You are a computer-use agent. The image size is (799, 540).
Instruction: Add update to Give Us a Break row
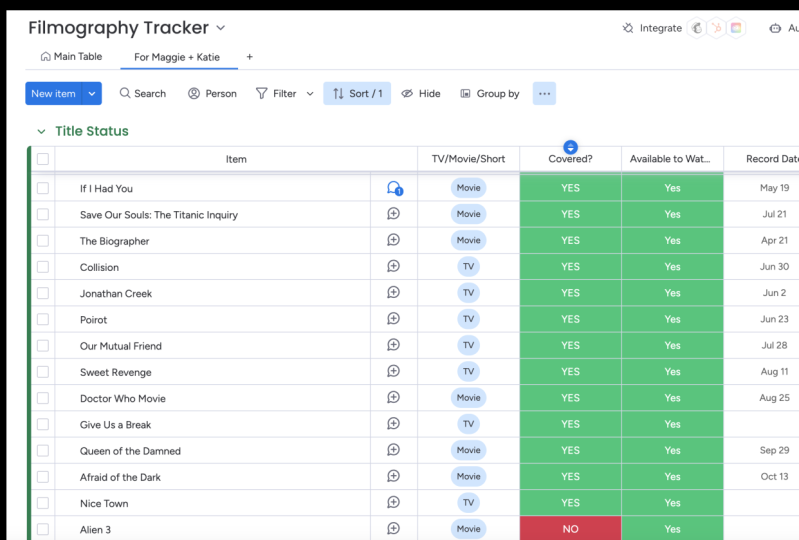coord(393,424)
